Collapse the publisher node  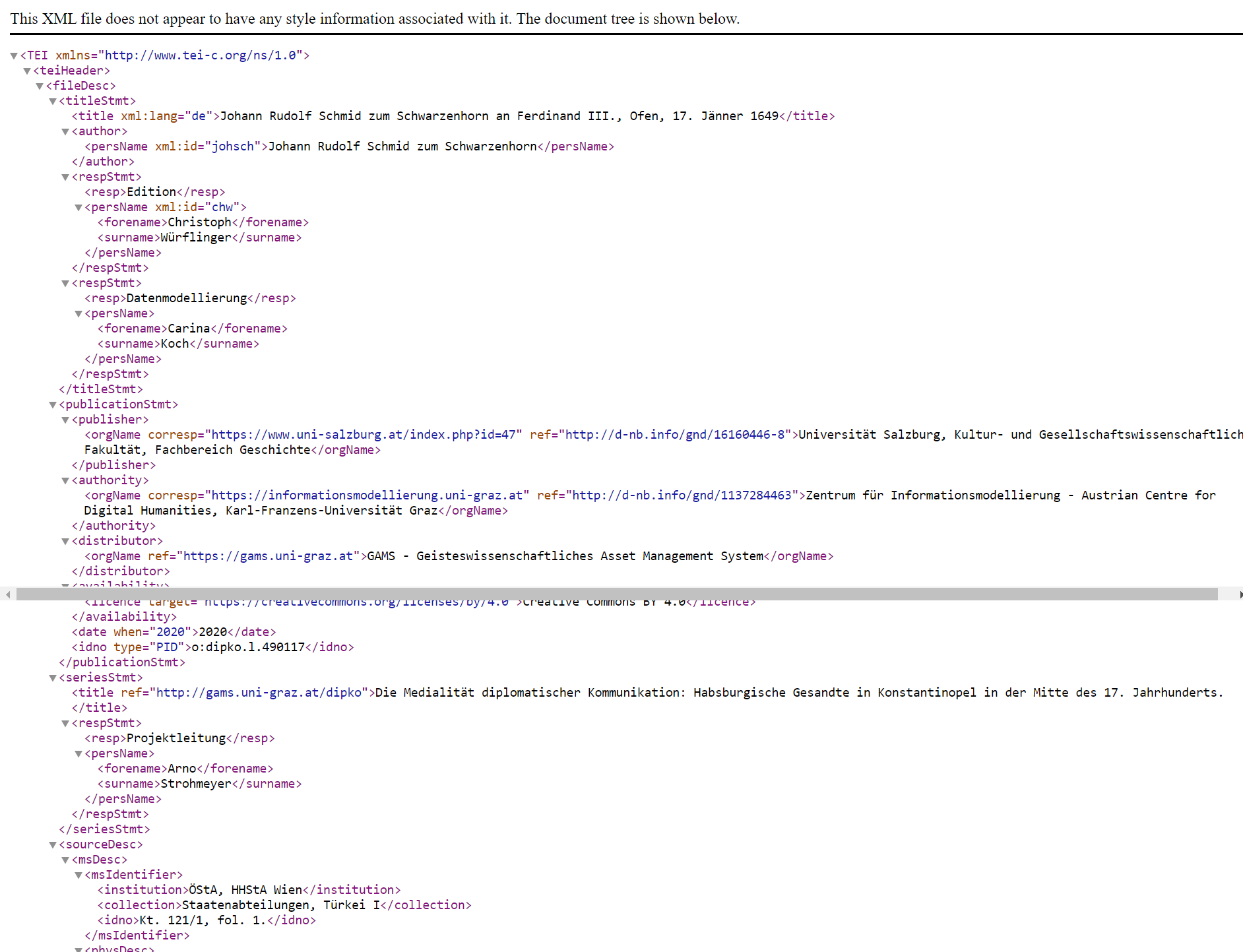coord(65,420)
